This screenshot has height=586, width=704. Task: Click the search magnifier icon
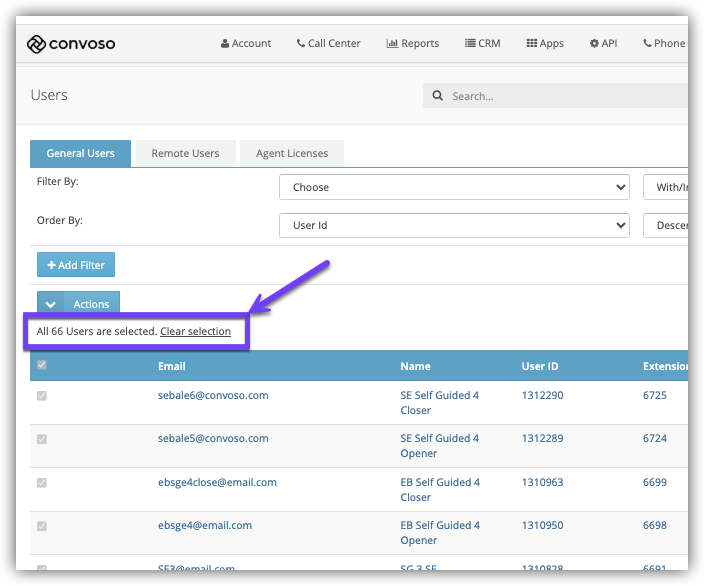pyautogui.click(x=437, y=96)
